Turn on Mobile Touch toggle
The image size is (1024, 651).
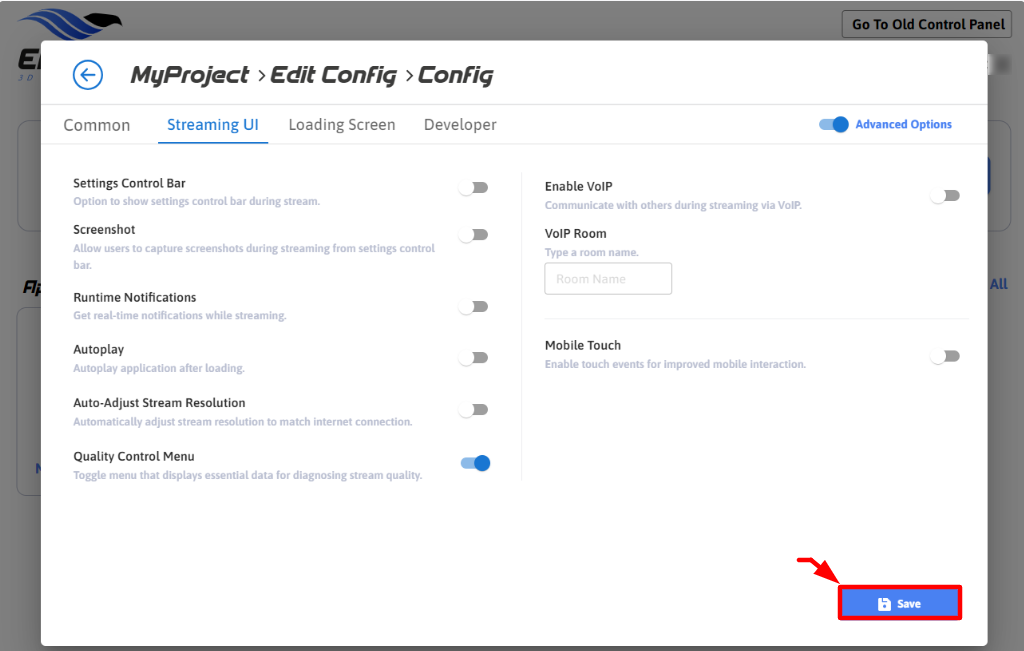click(945, 356)
